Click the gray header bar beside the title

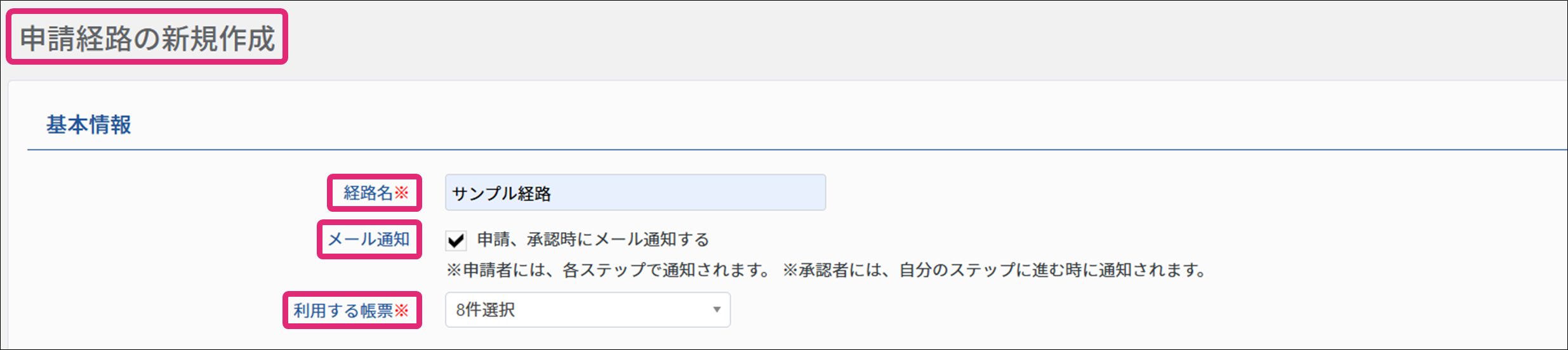point(927,39)
